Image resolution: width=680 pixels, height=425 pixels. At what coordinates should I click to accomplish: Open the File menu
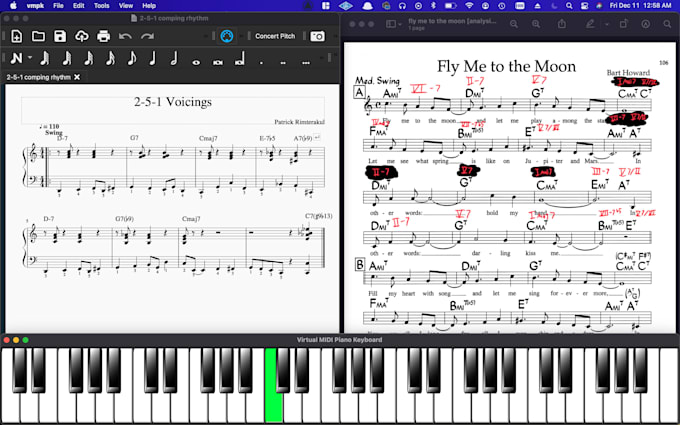(x=58, y=6)
